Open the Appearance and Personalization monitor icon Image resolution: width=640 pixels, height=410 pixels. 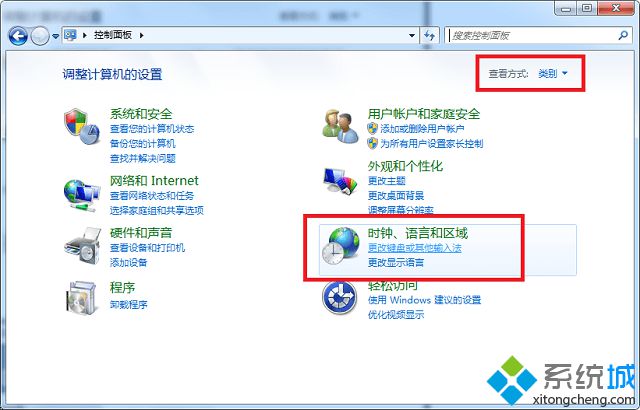(340, 180)
